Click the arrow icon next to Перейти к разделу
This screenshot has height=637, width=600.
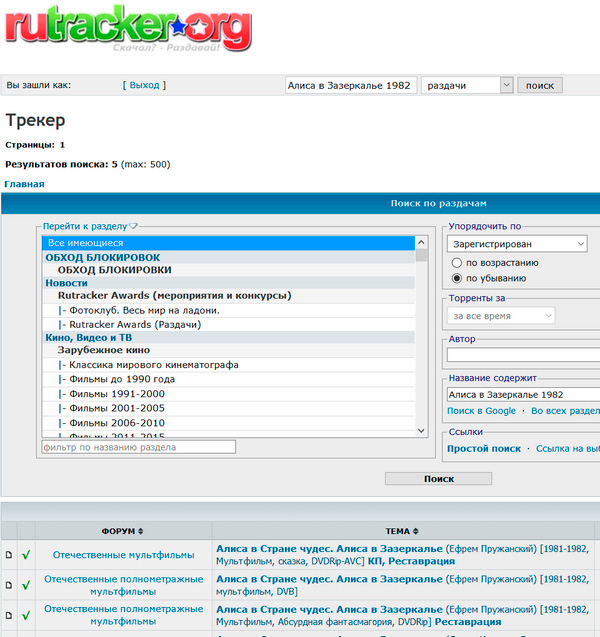133,227
